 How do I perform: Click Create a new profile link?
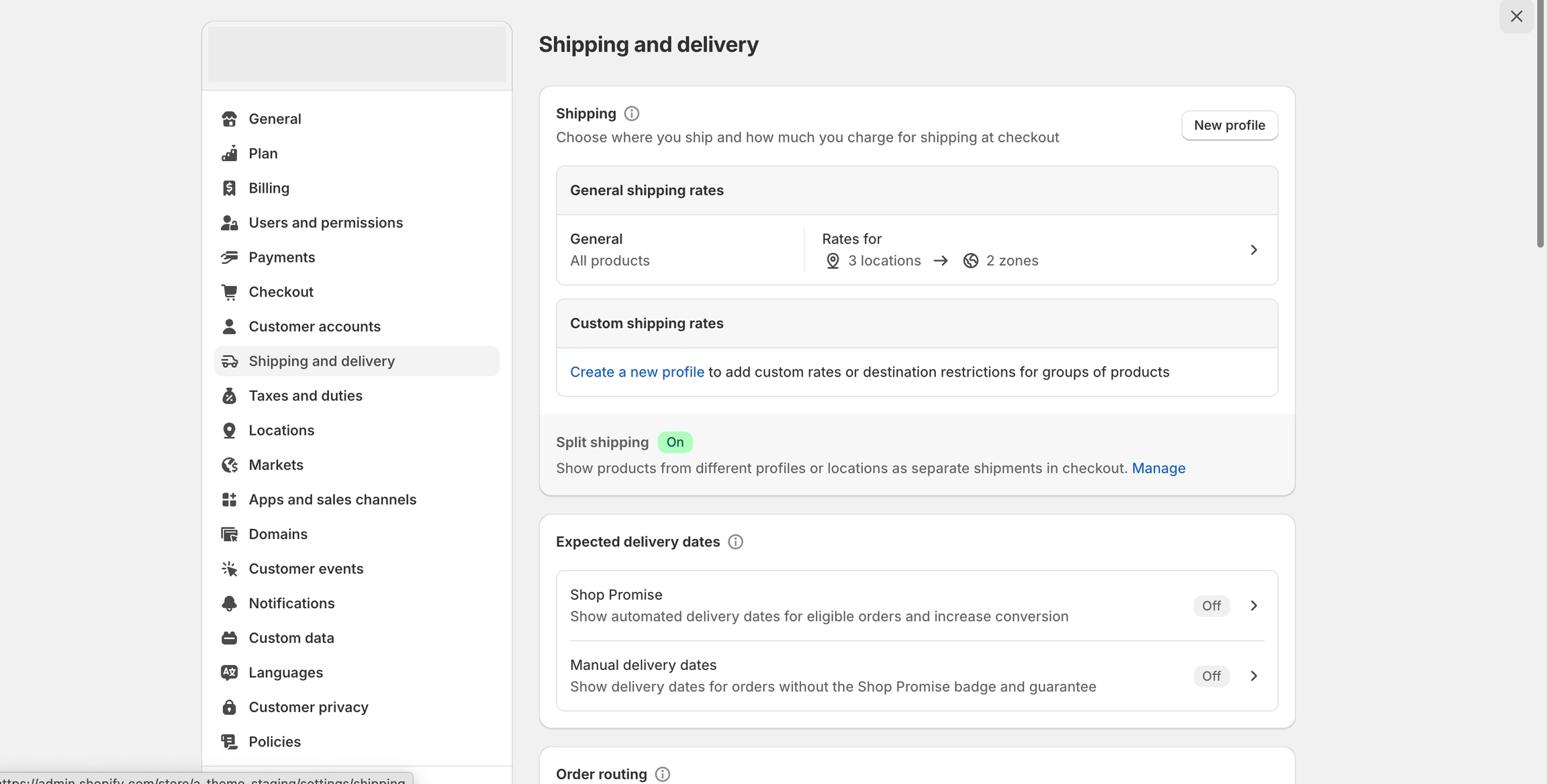tap(637, 372)
